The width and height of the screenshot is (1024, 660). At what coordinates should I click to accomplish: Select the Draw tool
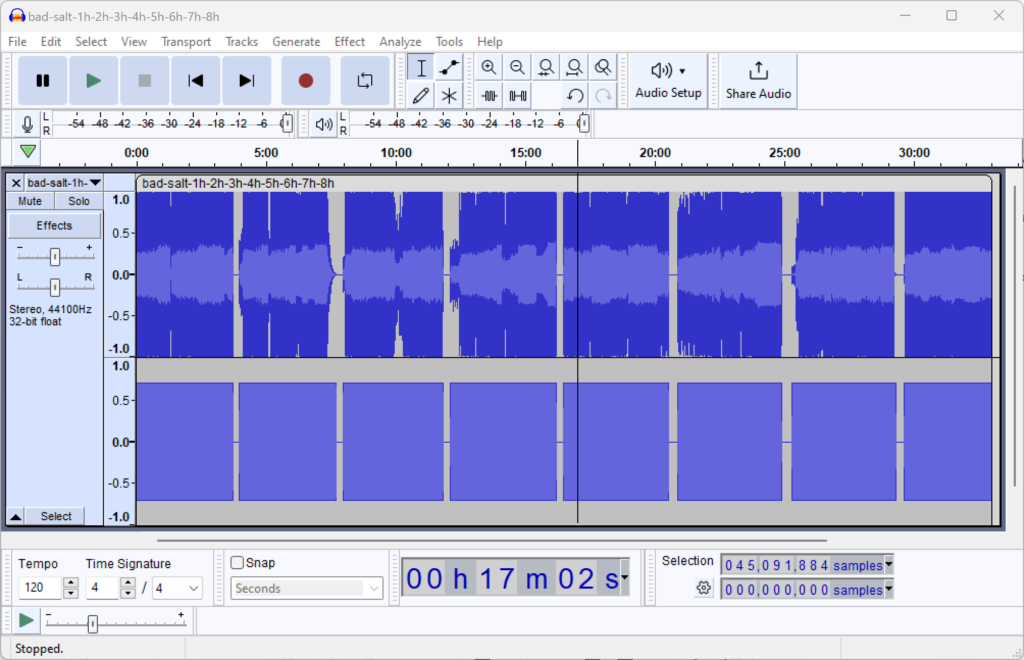420,95
